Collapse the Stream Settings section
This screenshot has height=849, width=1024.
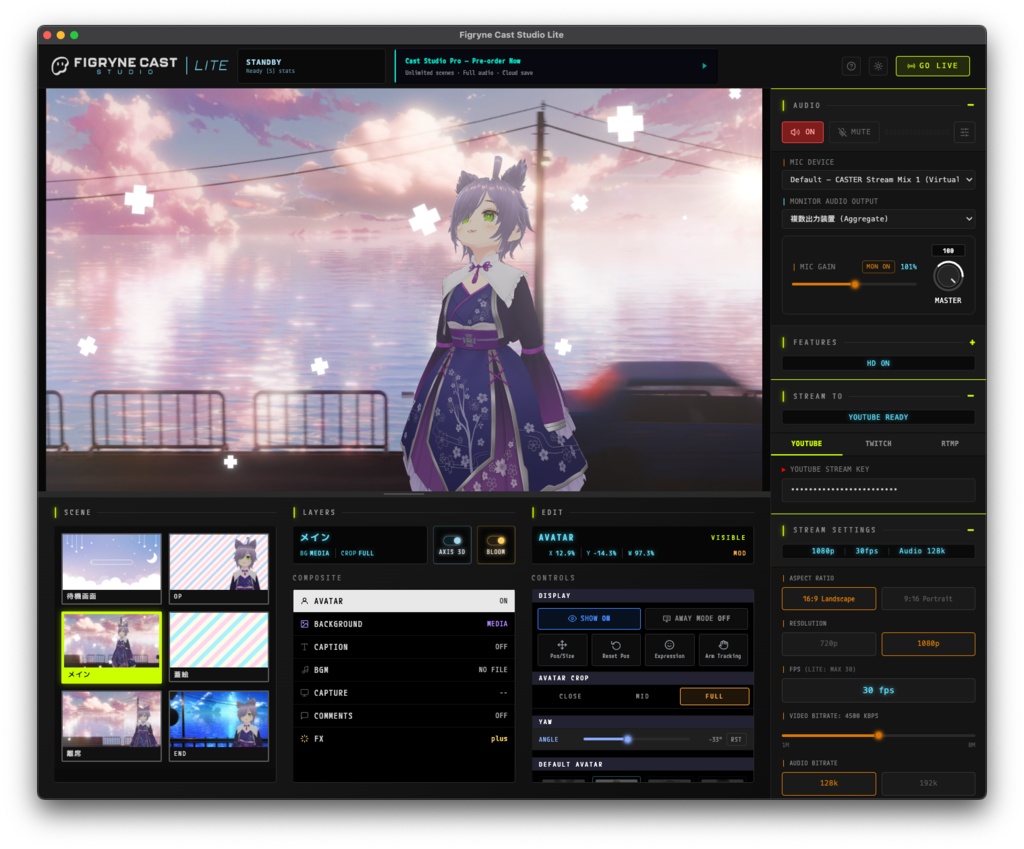click(970, 530)
